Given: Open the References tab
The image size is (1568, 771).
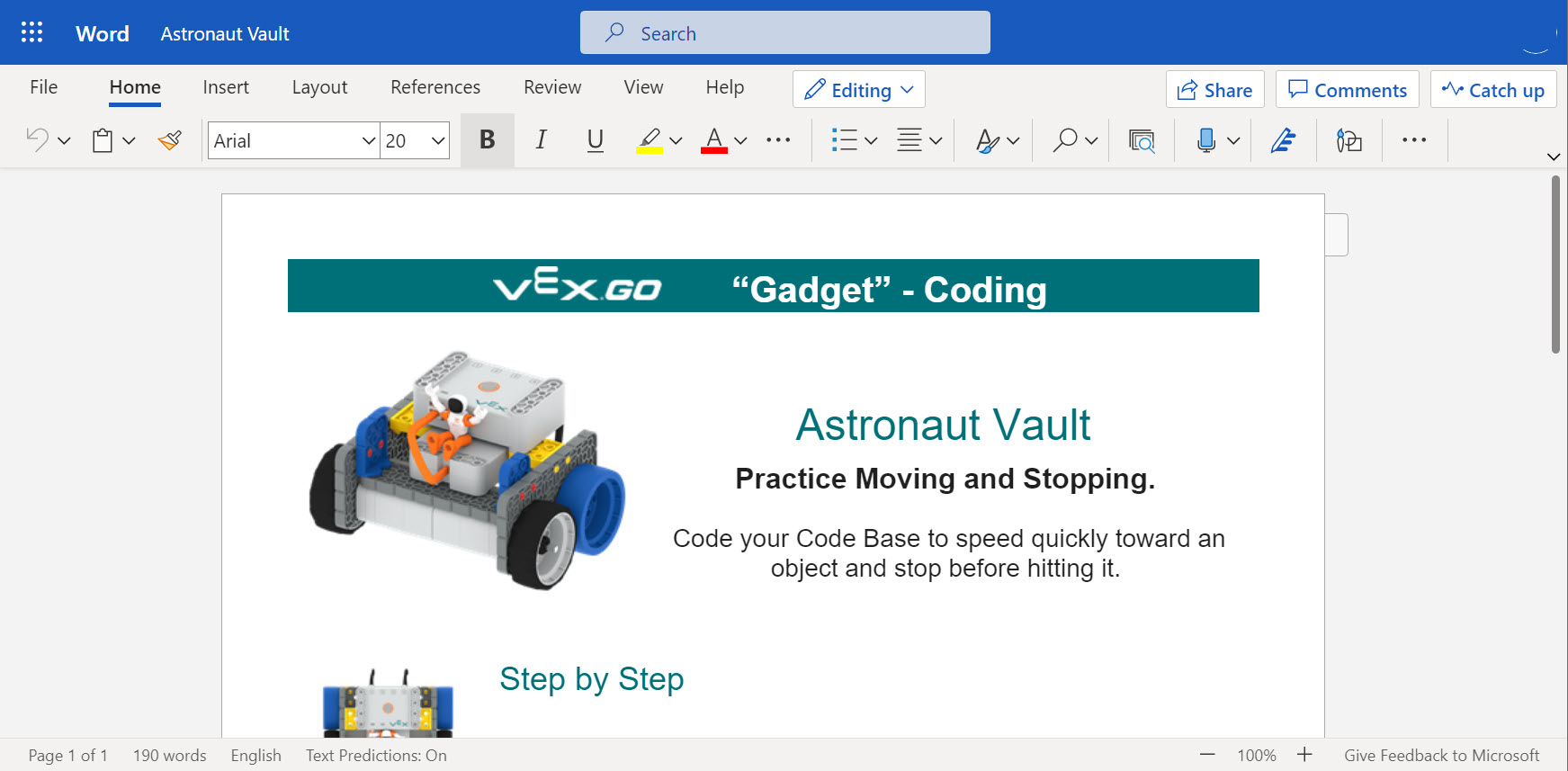Looking at the screenshot, I should [x=435, y=87].
